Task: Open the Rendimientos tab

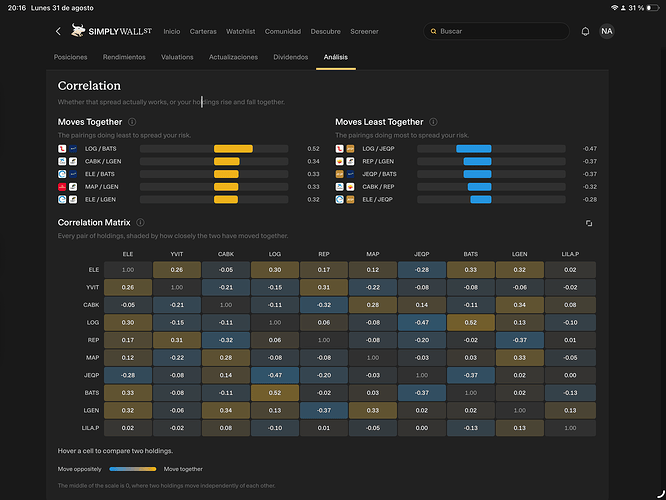Action: [124, 57]
